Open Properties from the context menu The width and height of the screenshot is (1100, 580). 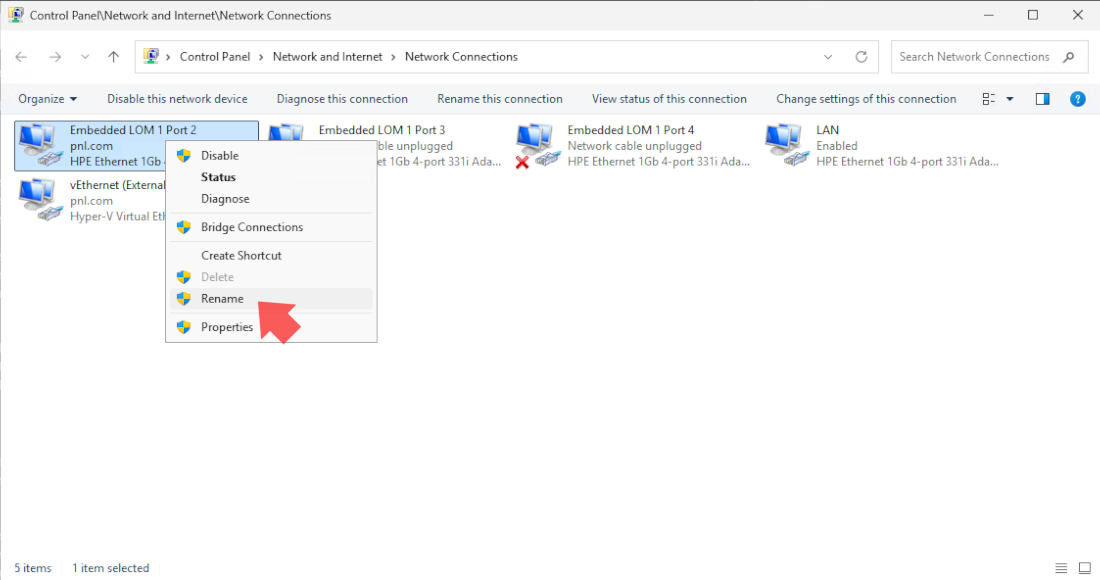click(x=227, y=327)
